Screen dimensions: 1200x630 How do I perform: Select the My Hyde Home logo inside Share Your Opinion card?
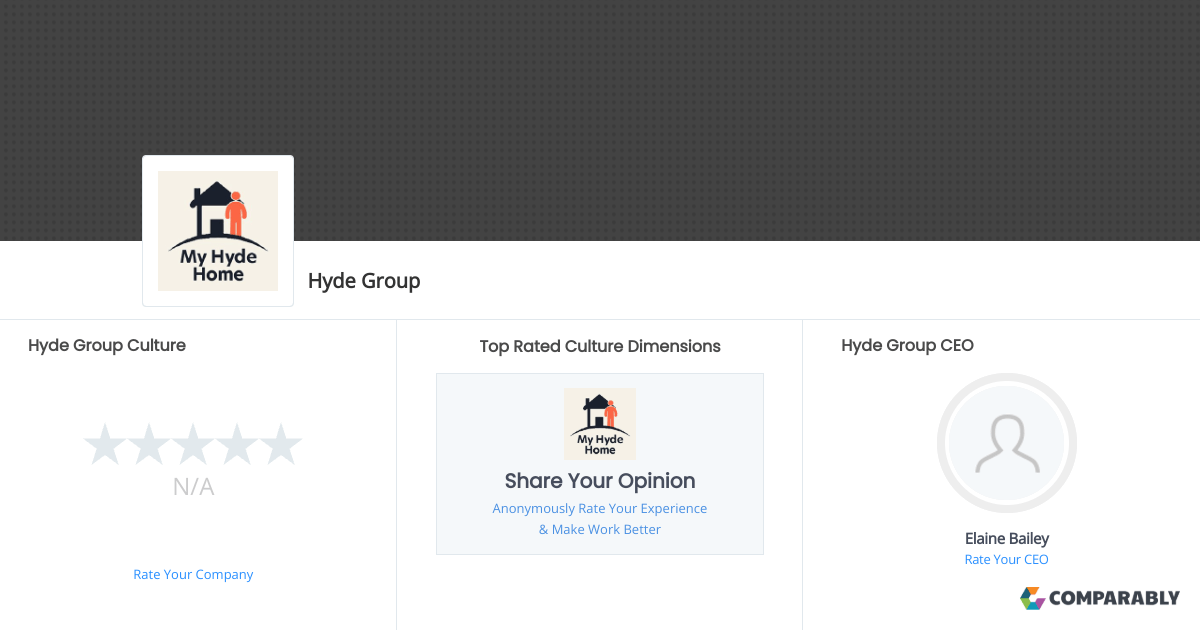coord(600,423)
